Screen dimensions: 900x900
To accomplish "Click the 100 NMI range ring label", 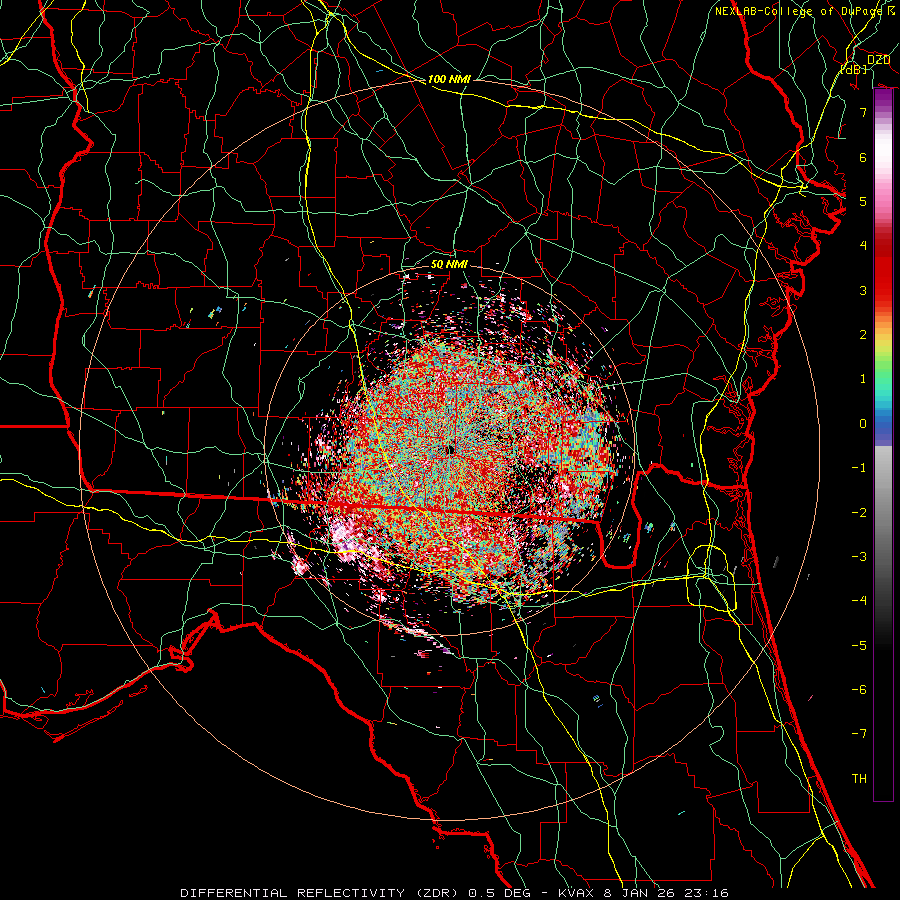I will coord(449,79).
